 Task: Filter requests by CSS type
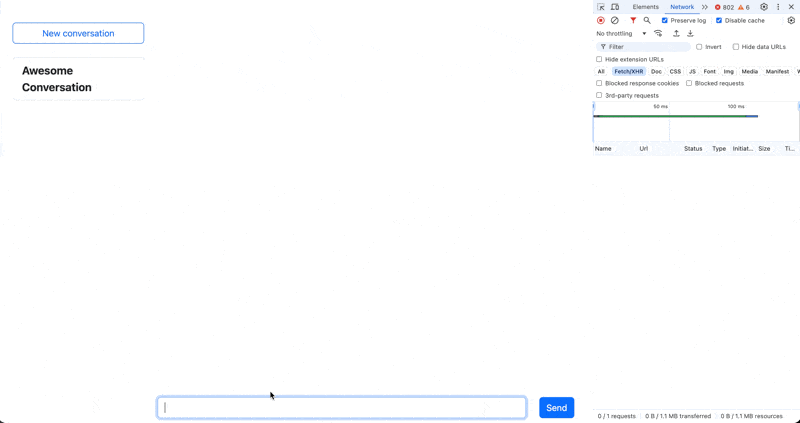[675, 71]
